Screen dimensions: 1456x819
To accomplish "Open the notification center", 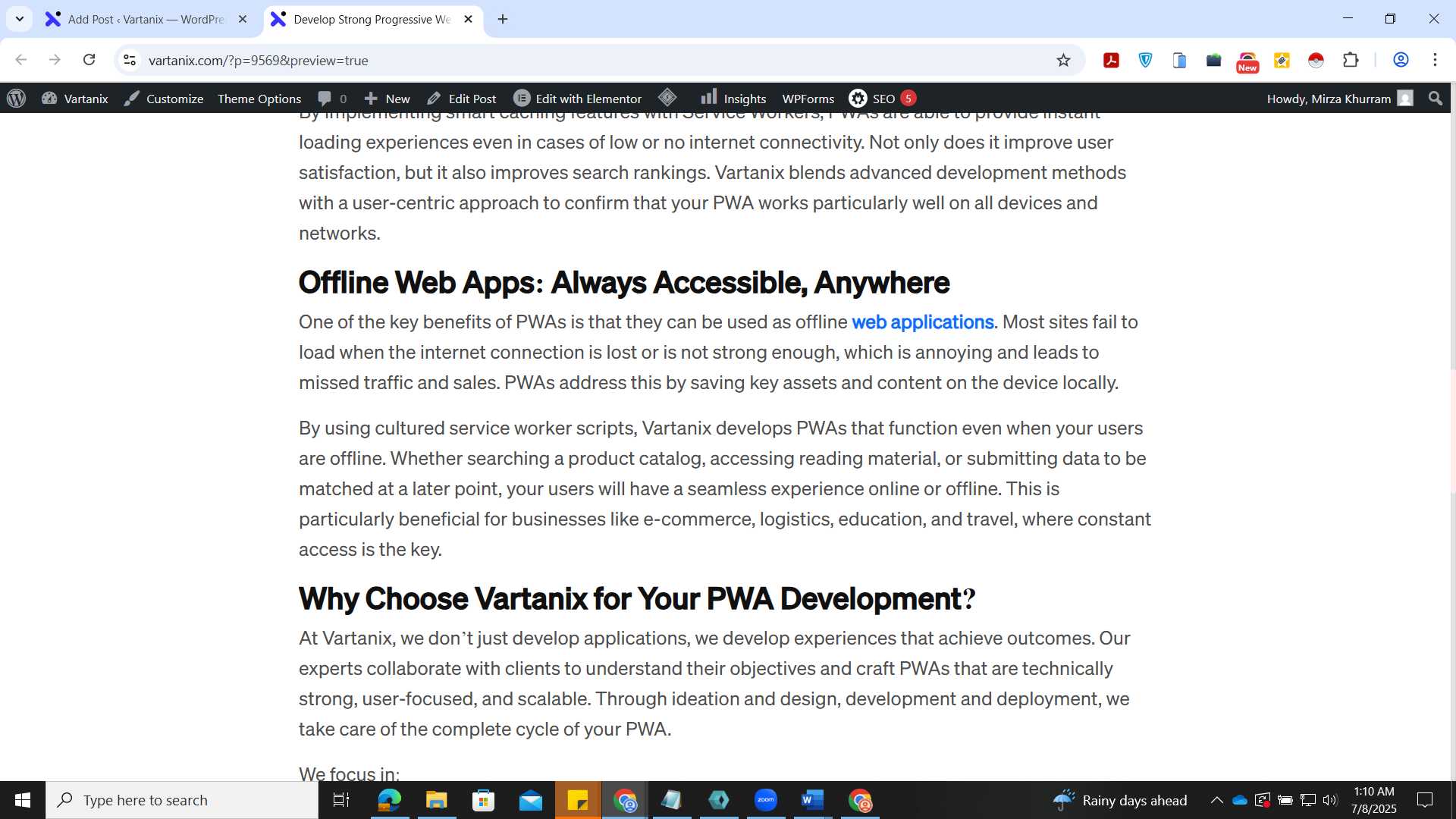I will point(1425,800).
